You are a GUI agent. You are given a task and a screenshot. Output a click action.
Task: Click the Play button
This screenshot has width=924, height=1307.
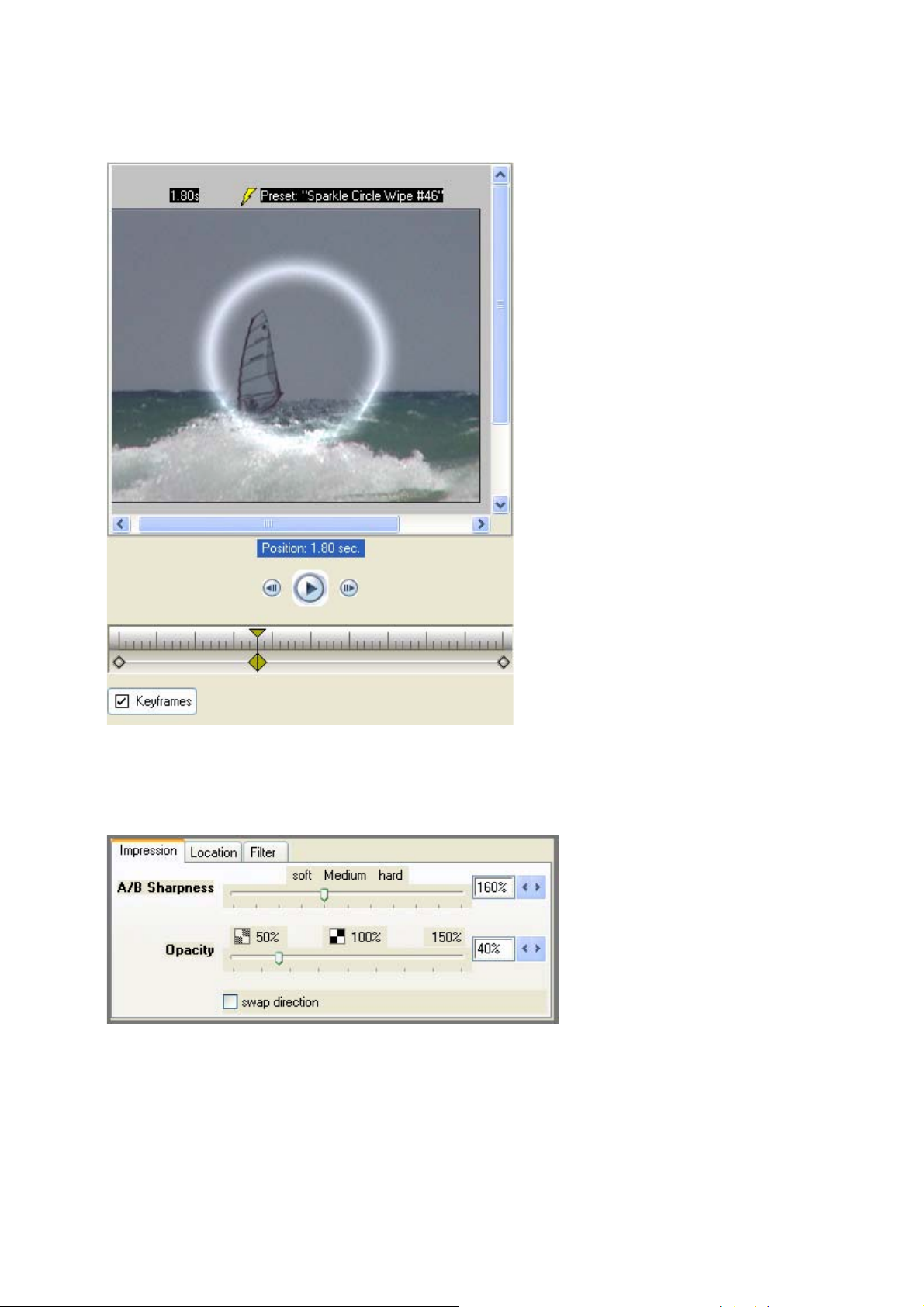(x=310, y=589)
